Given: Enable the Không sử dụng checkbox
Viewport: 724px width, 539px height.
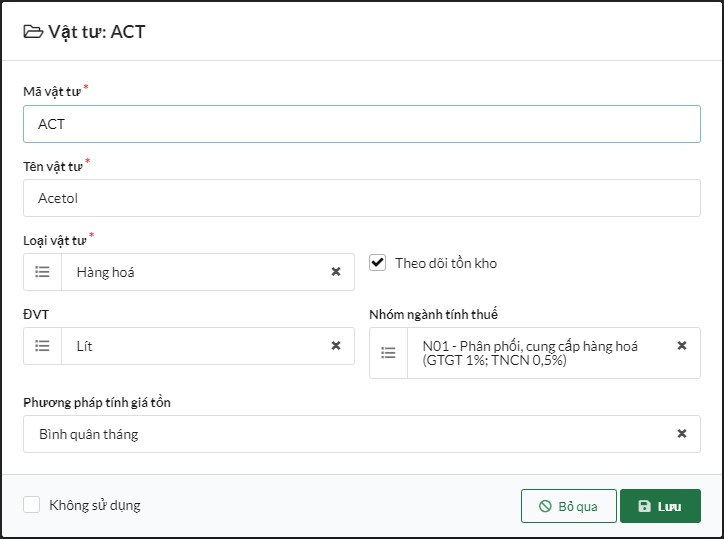Looking at the screenshot, I should click(x=32, y=505).
